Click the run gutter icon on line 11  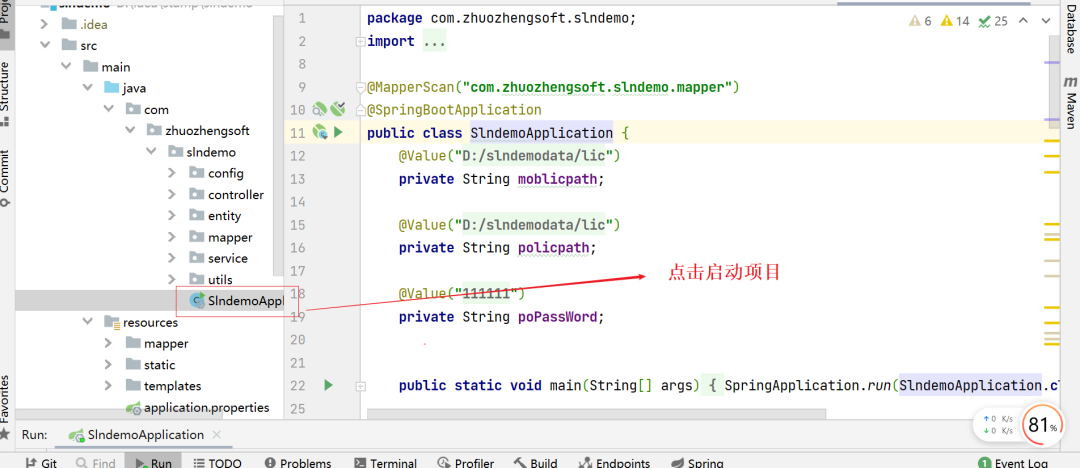click(x=338, y=132)
